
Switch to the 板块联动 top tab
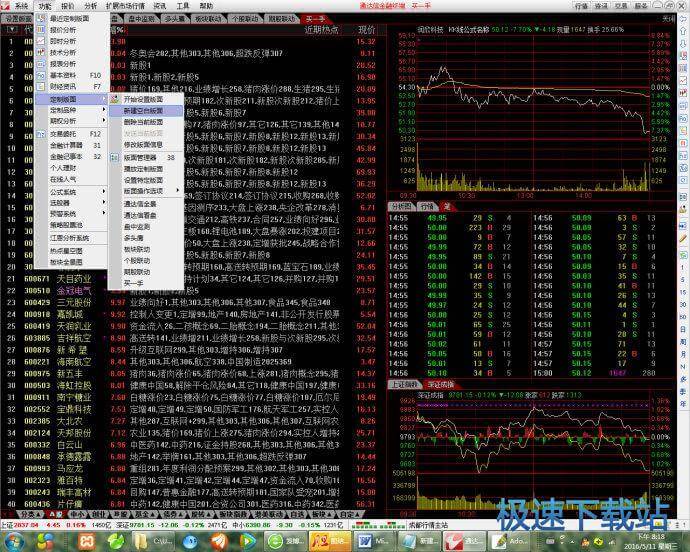click(x=208, y=18)
